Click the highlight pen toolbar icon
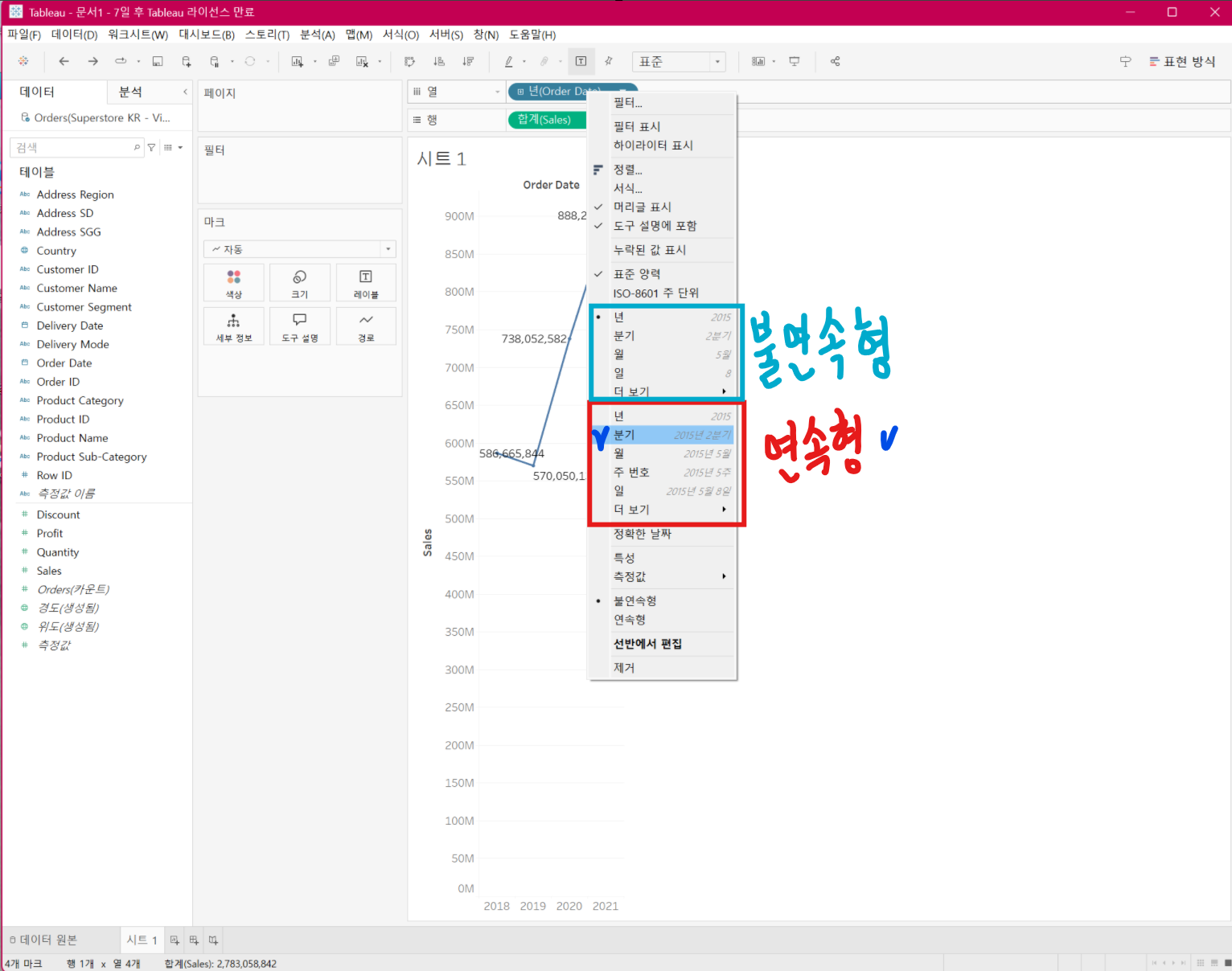Viewport: 1232px width, 971px height. tap(508, 61)
